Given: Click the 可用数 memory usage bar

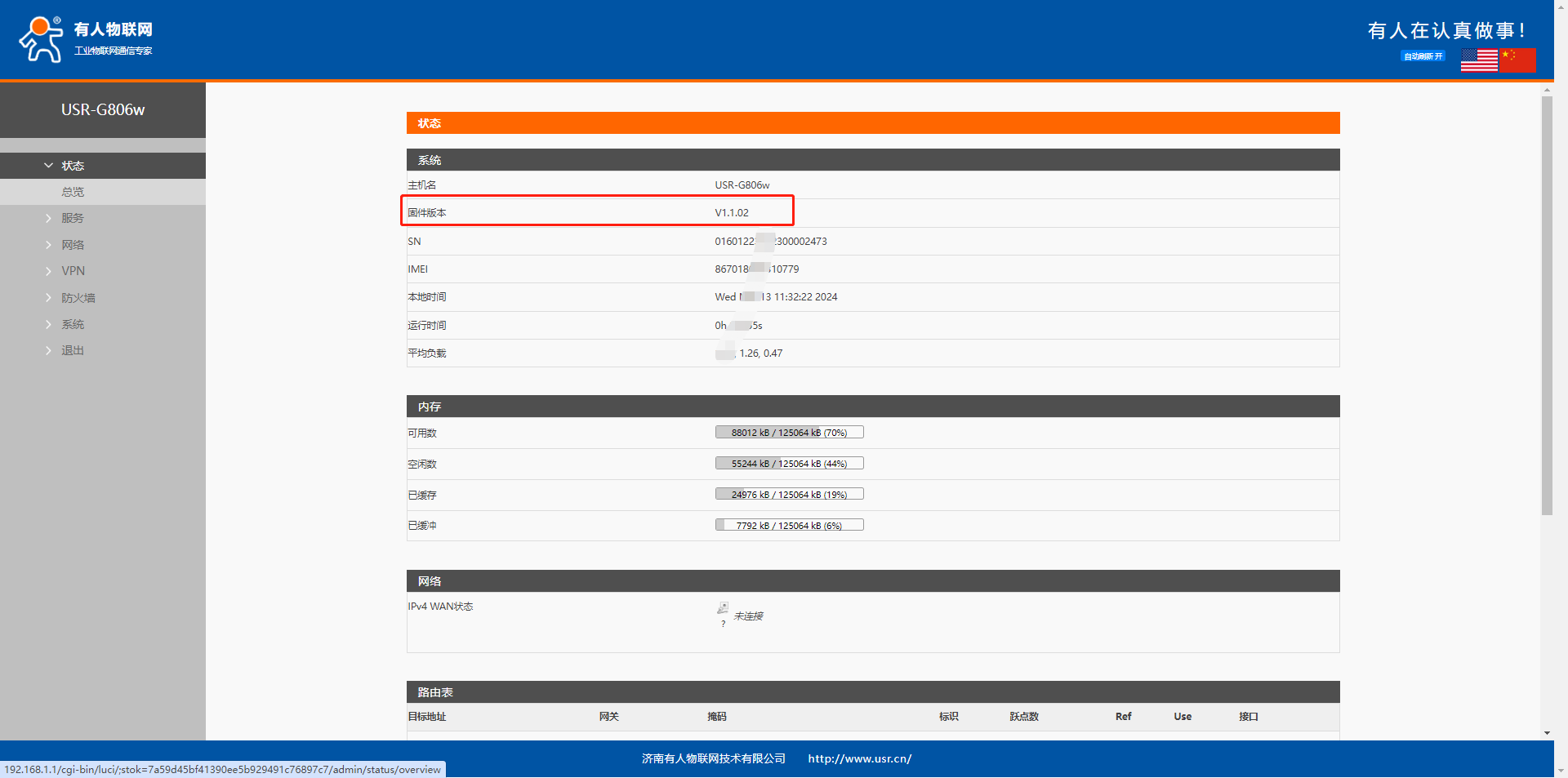Looking at the screenshot, I should [789, 433].
